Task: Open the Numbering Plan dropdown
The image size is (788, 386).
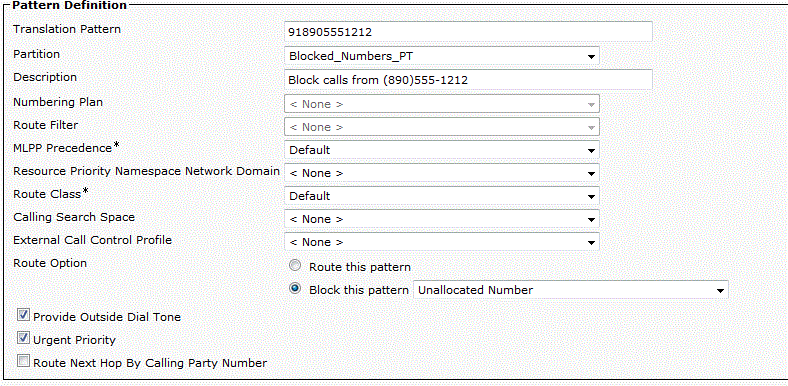Action: pyautogui.click(x=442, y=104)
